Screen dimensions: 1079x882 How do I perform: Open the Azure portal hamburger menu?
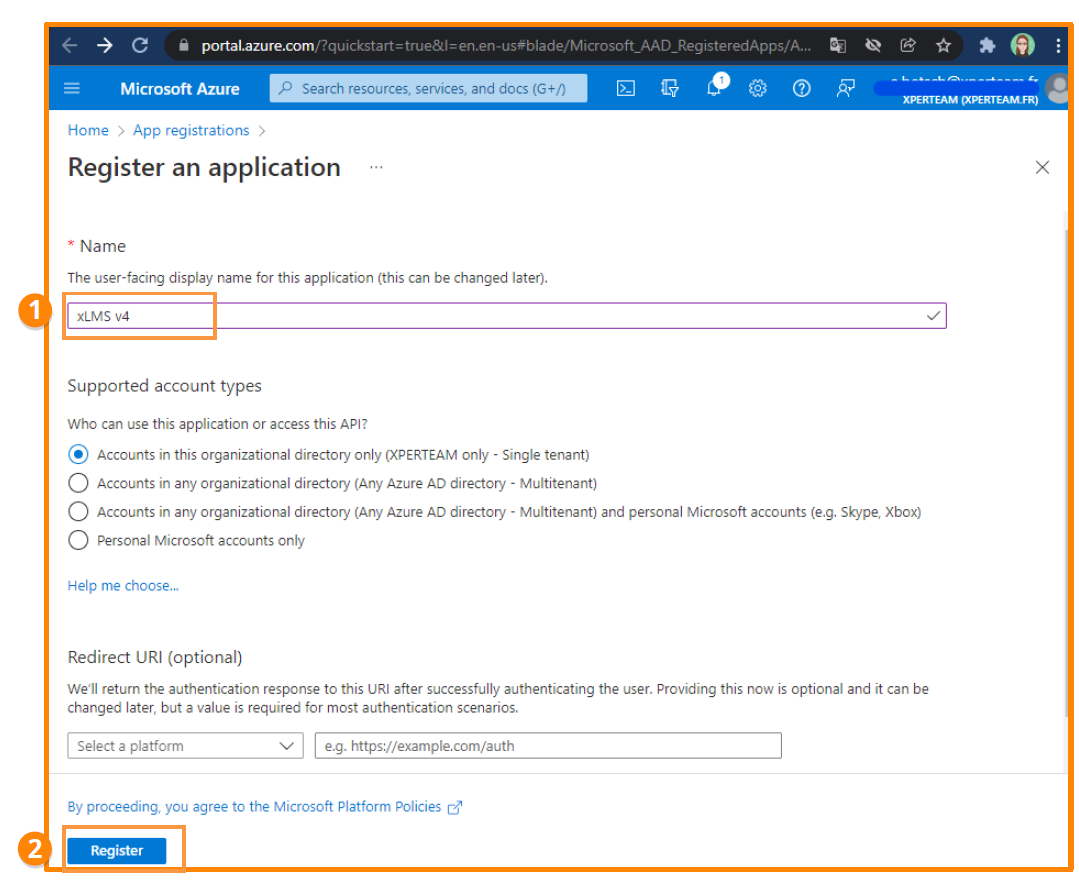tap(72, 88)
